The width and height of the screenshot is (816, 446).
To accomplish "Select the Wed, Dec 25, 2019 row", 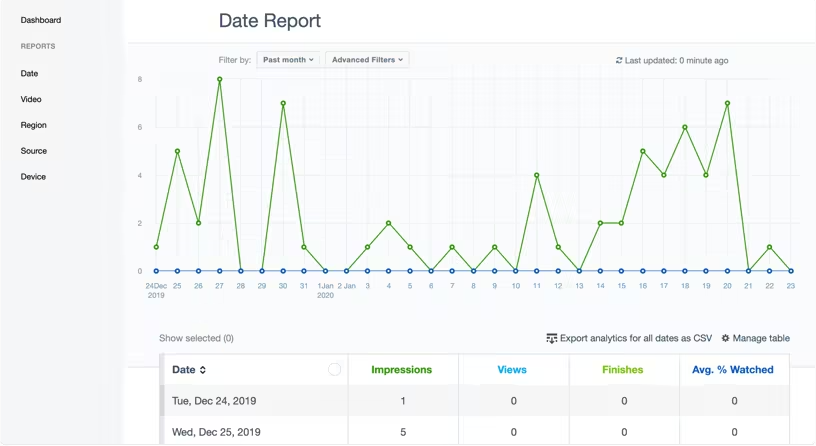I will click(x=474, y=432).
